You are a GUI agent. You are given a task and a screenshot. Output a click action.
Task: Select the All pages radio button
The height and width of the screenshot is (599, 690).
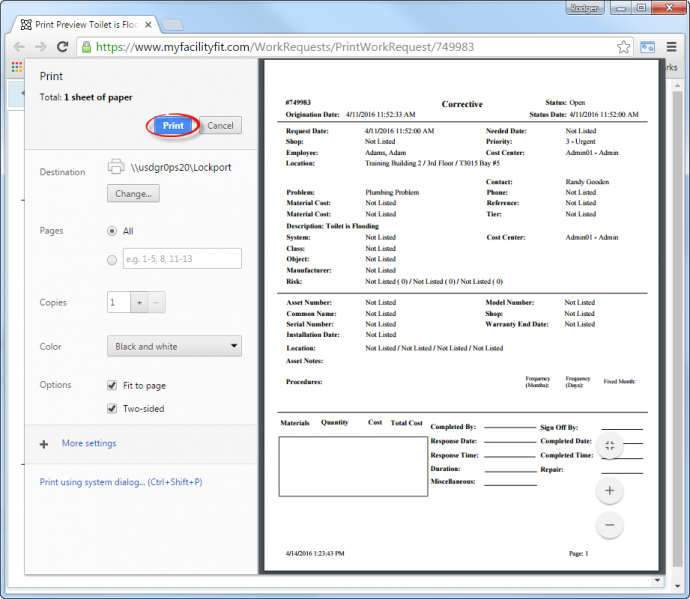[x=112, y=231]
